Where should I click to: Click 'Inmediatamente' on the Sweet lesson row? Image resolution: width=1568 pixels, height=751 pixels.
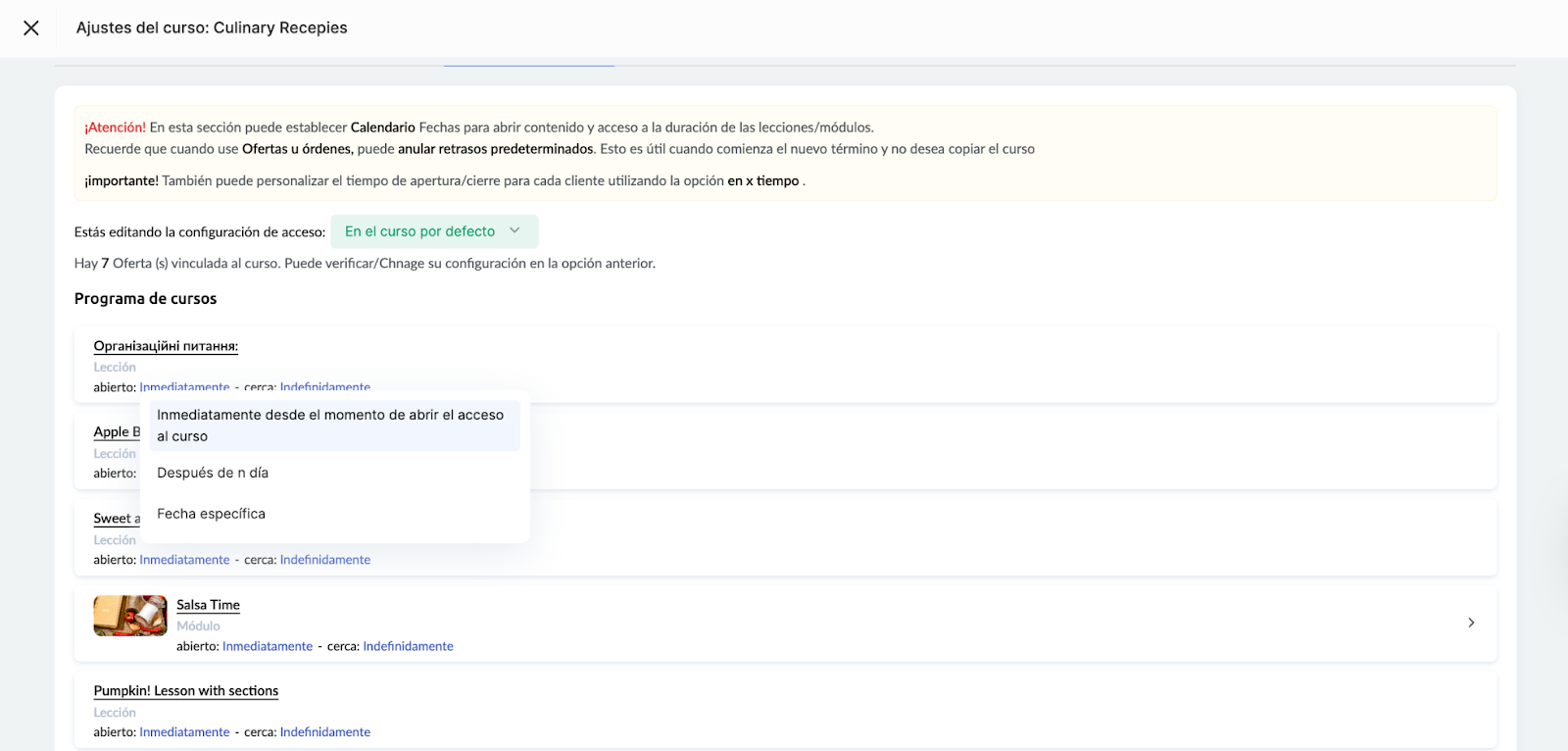tap(184, 560)
